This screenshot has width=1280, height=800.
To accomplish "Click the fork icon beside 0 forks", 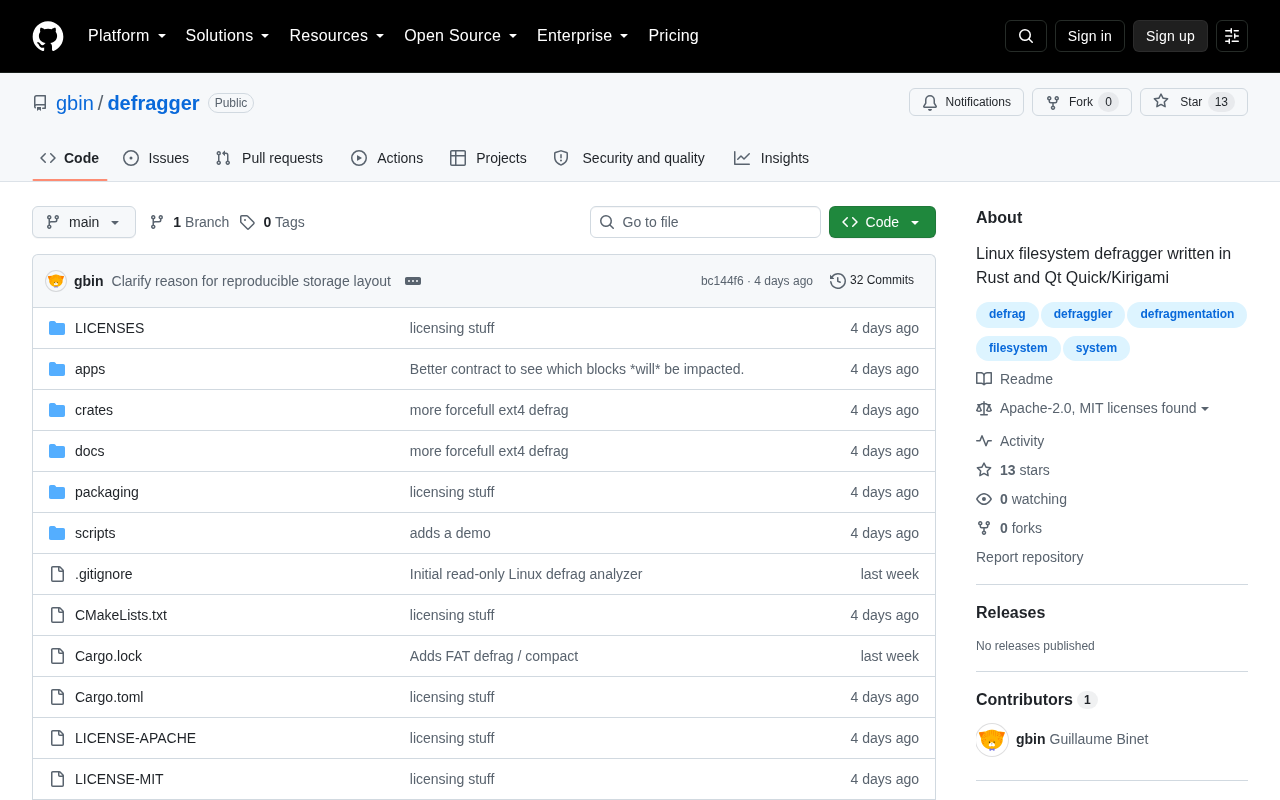I will [x=984, y=528].
